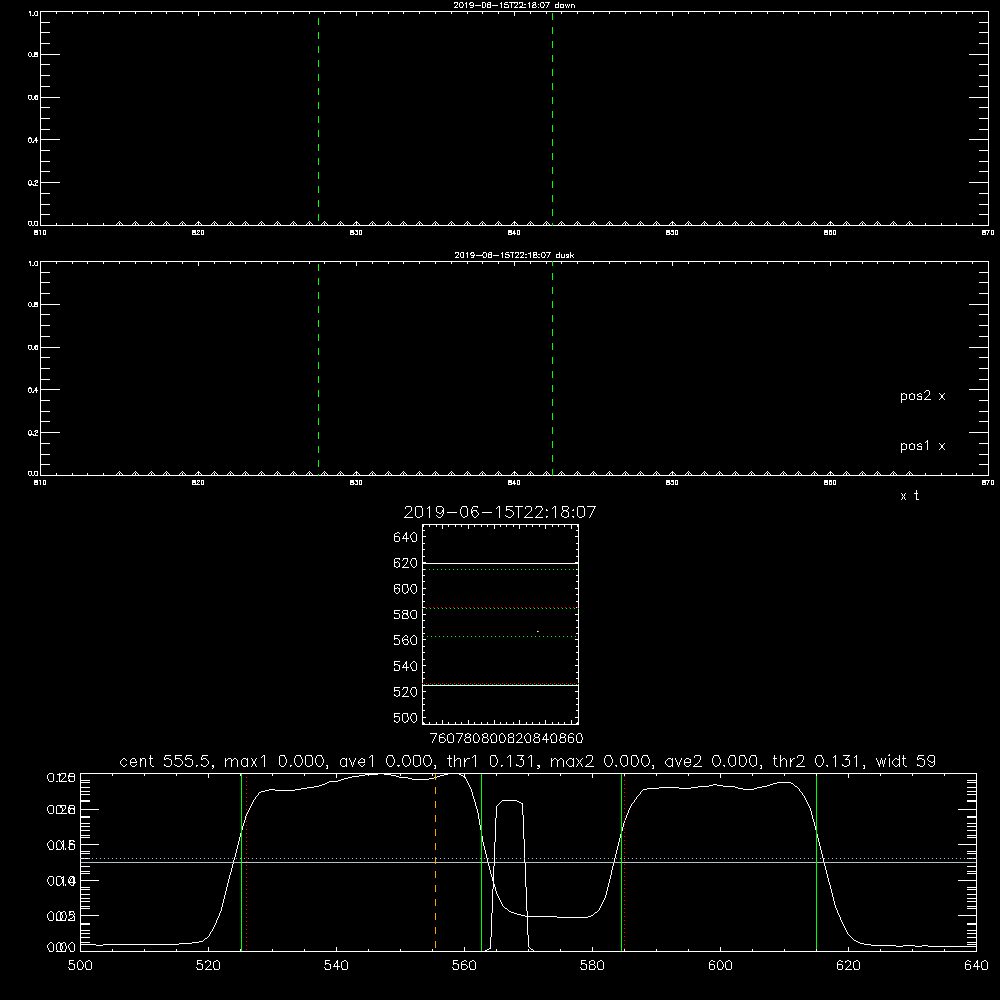Select the 'pos1 x' legend label
Viewport: 1000px width, 1000px height.
(x=922, y=446)
